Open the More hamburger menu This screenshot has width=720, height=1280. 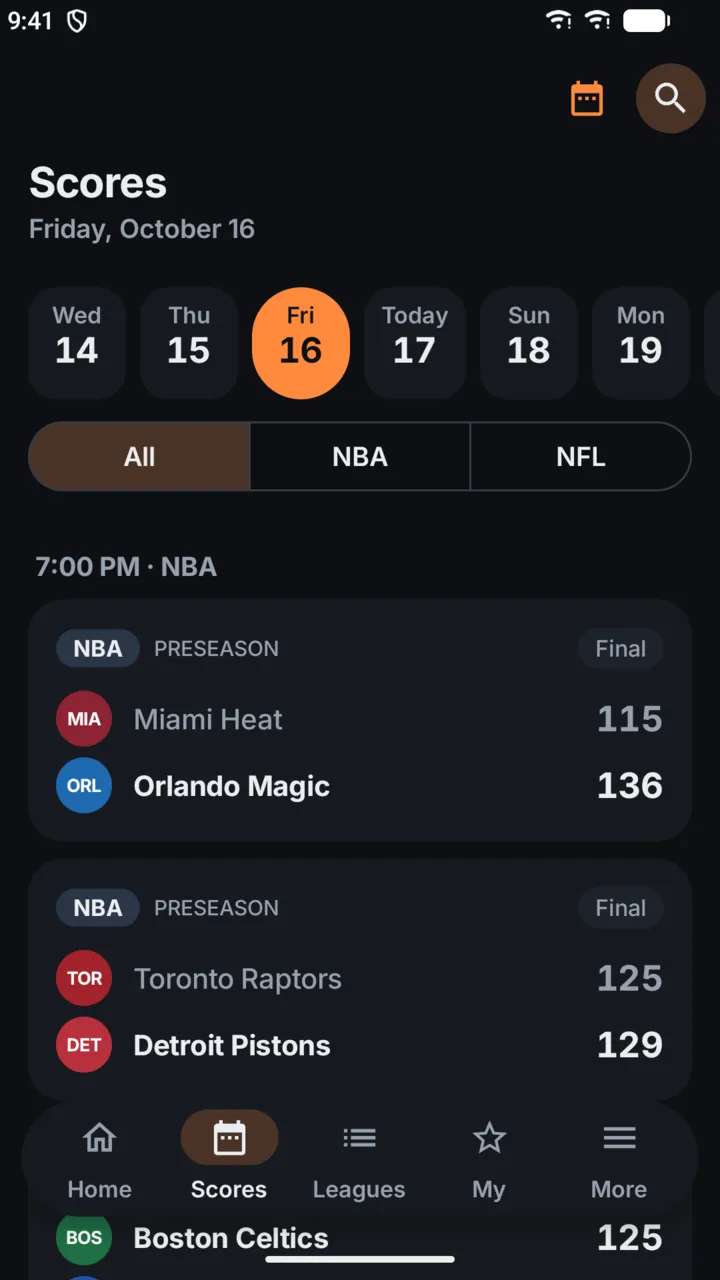619,1138
